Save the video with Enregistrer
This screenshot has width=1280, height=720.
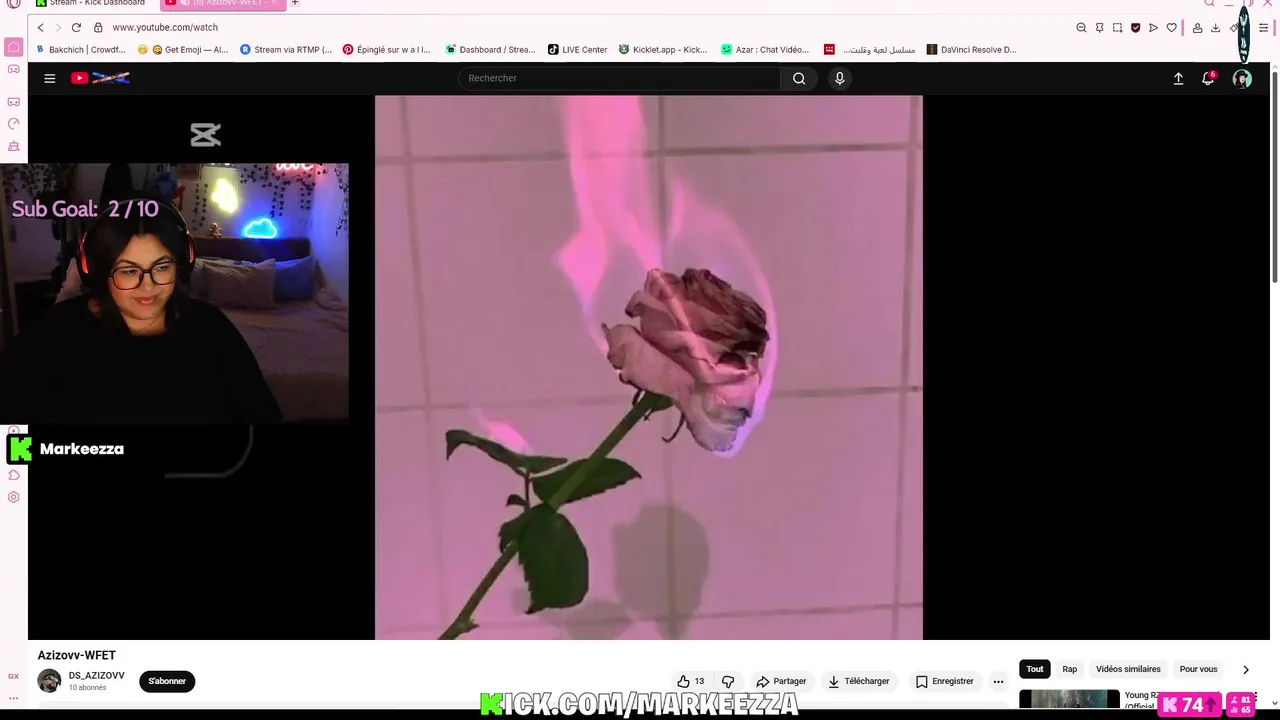(944, 681)
